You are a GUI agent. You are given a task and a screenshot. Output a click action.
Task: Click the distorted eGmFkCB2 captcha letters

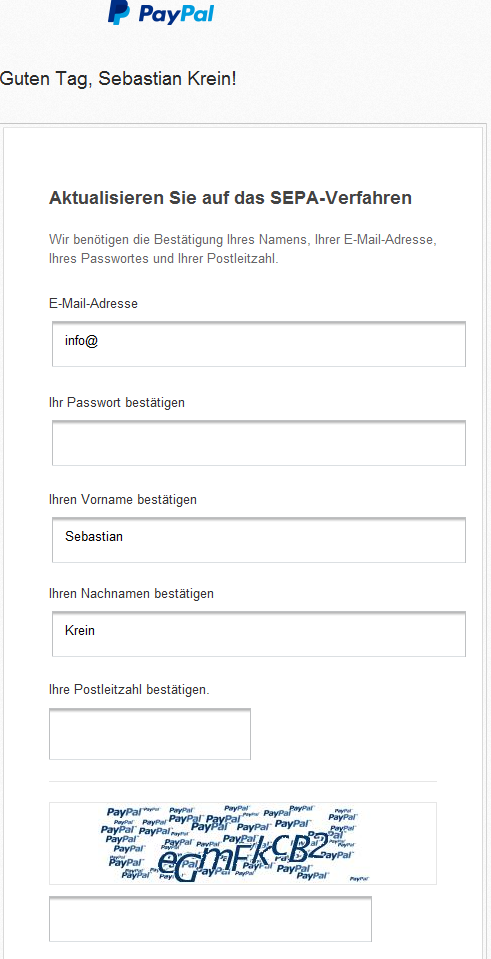click(243, 854)
